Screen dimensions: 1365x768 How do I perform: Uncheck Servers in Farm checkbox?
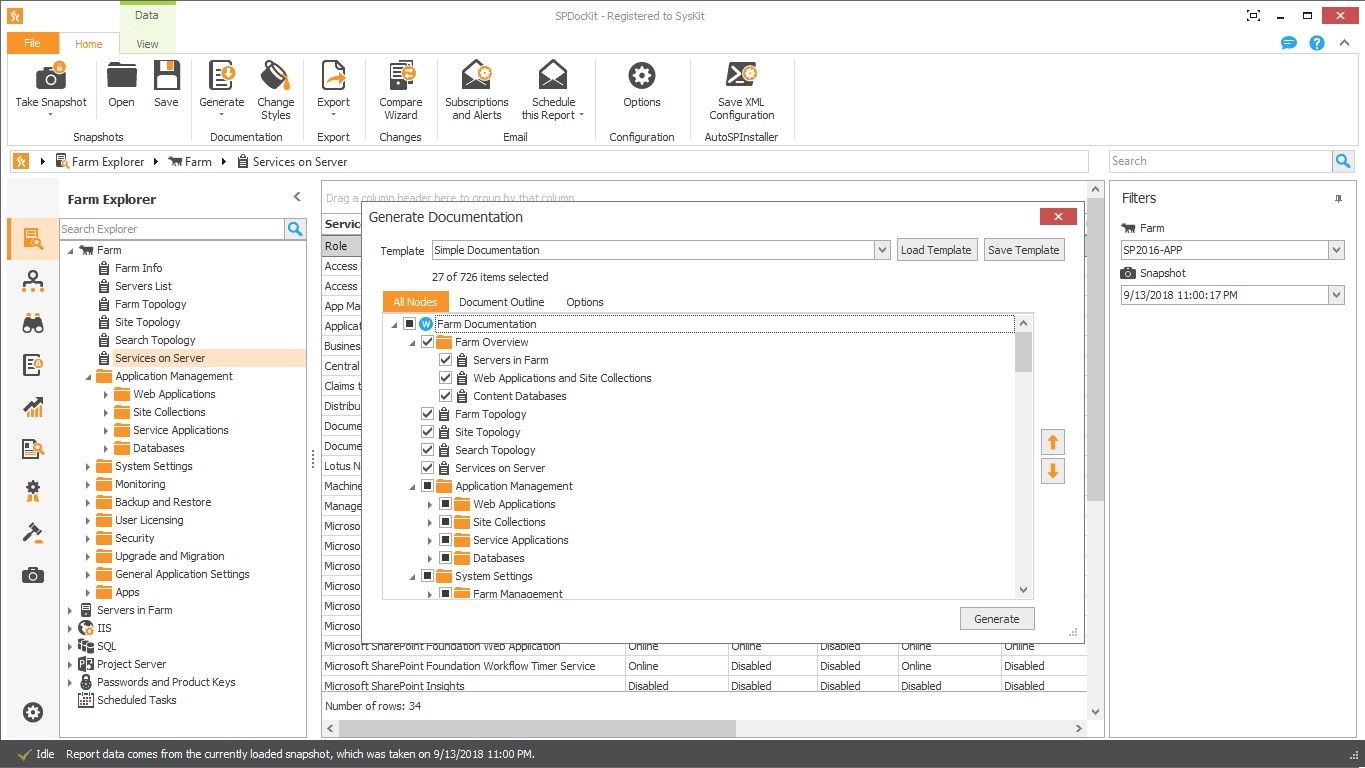[445, 359]
